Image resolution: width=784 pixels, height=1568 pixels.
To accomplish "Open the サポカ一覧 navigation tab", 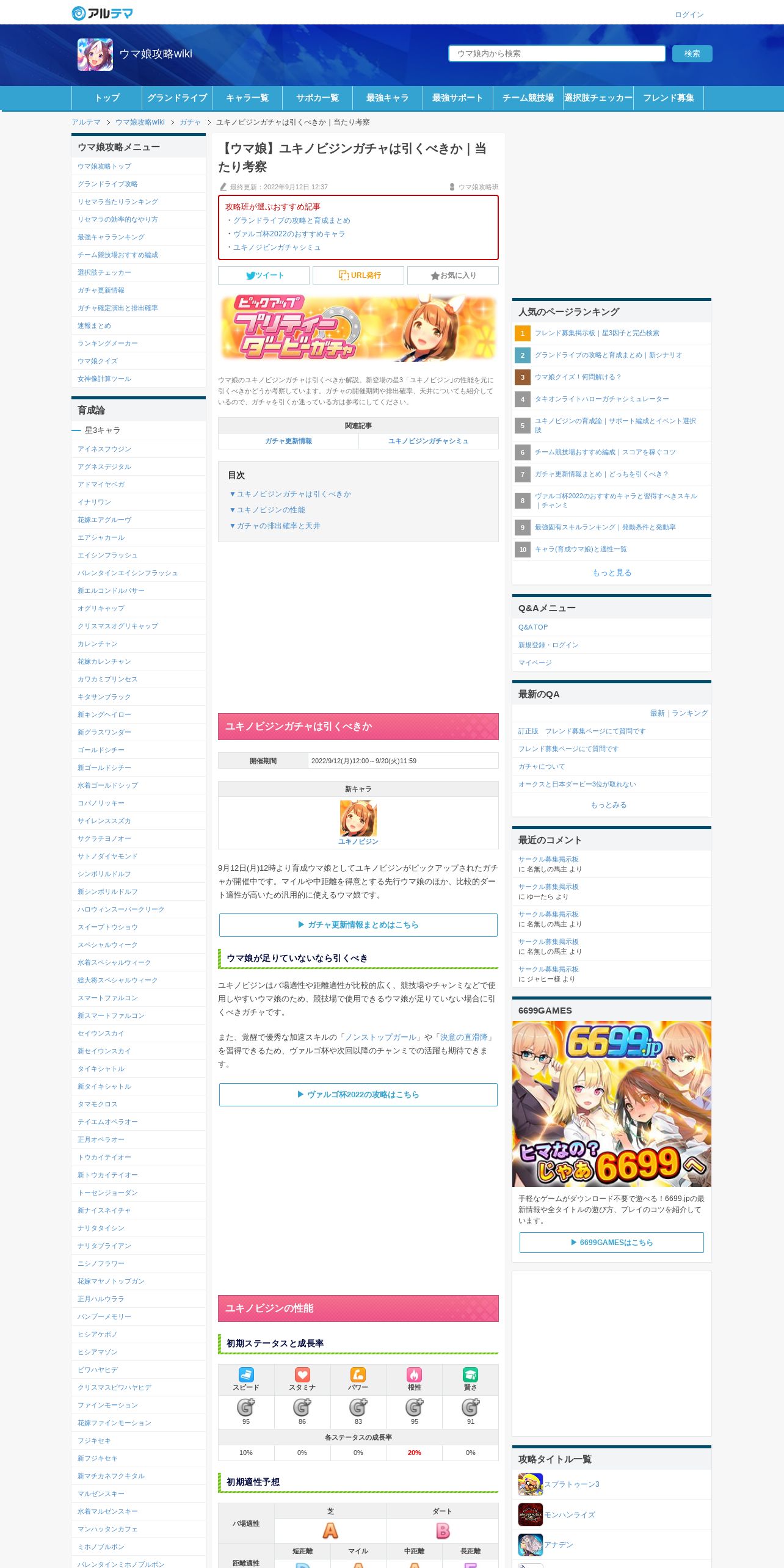I will 318,98.
